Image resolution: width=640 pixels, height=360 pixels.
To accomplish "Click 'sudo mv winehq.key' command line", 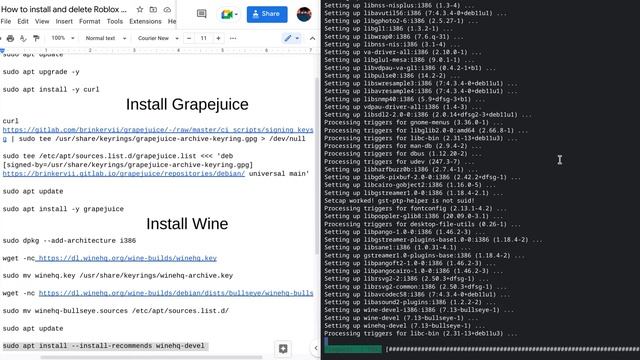I will [x=118, y=276].
